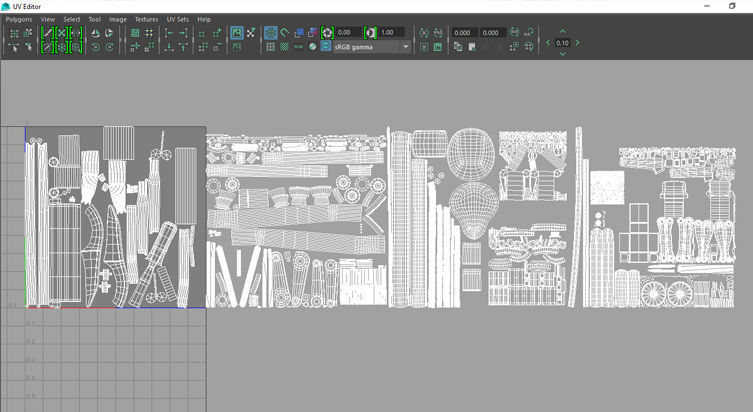Screen dimensions: 753x412
Task: Refresh the current UV values icon
Action: tap(514, 32)
